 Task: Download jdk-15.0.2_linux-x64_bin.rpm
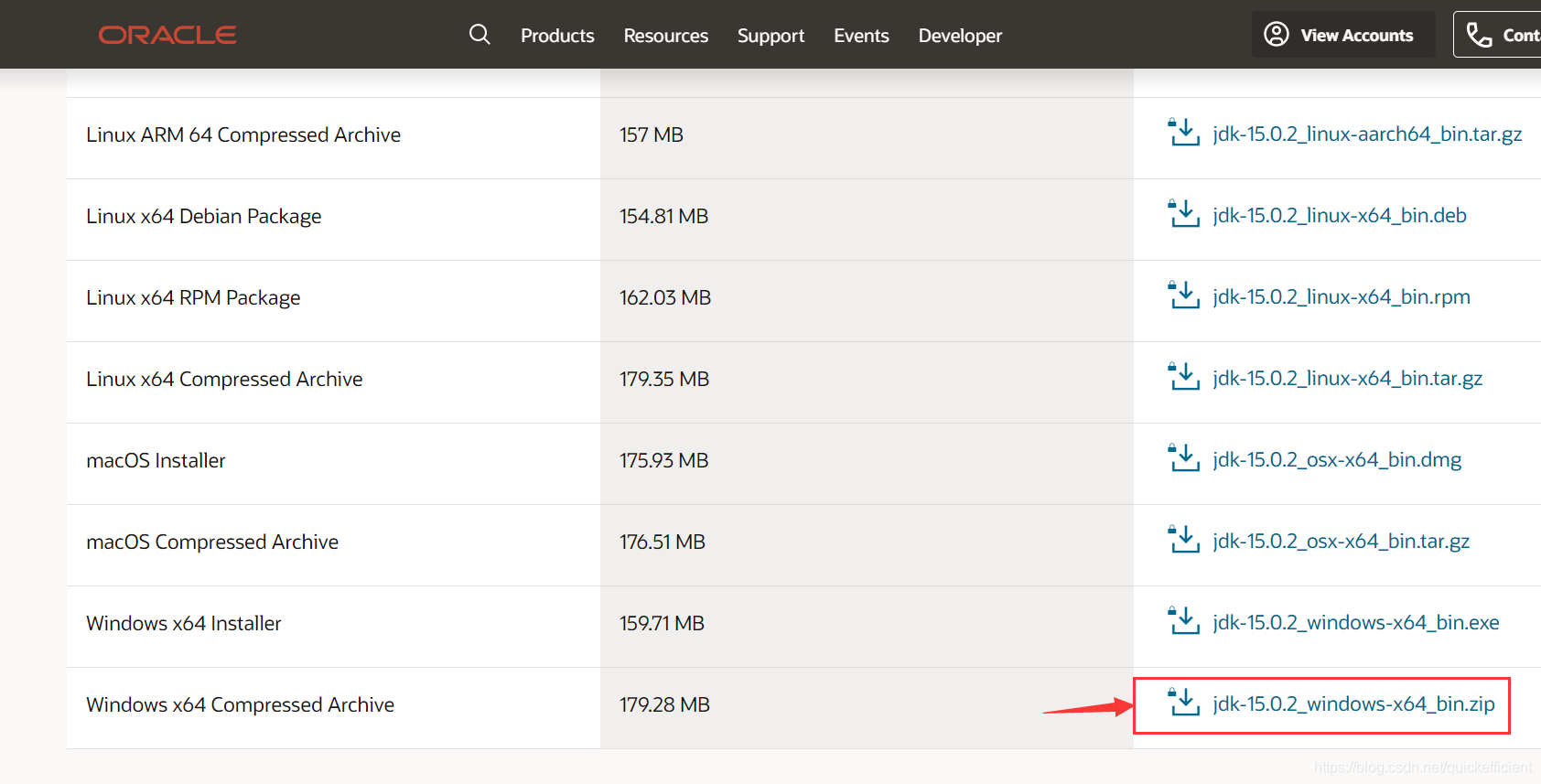(1342, 296)
